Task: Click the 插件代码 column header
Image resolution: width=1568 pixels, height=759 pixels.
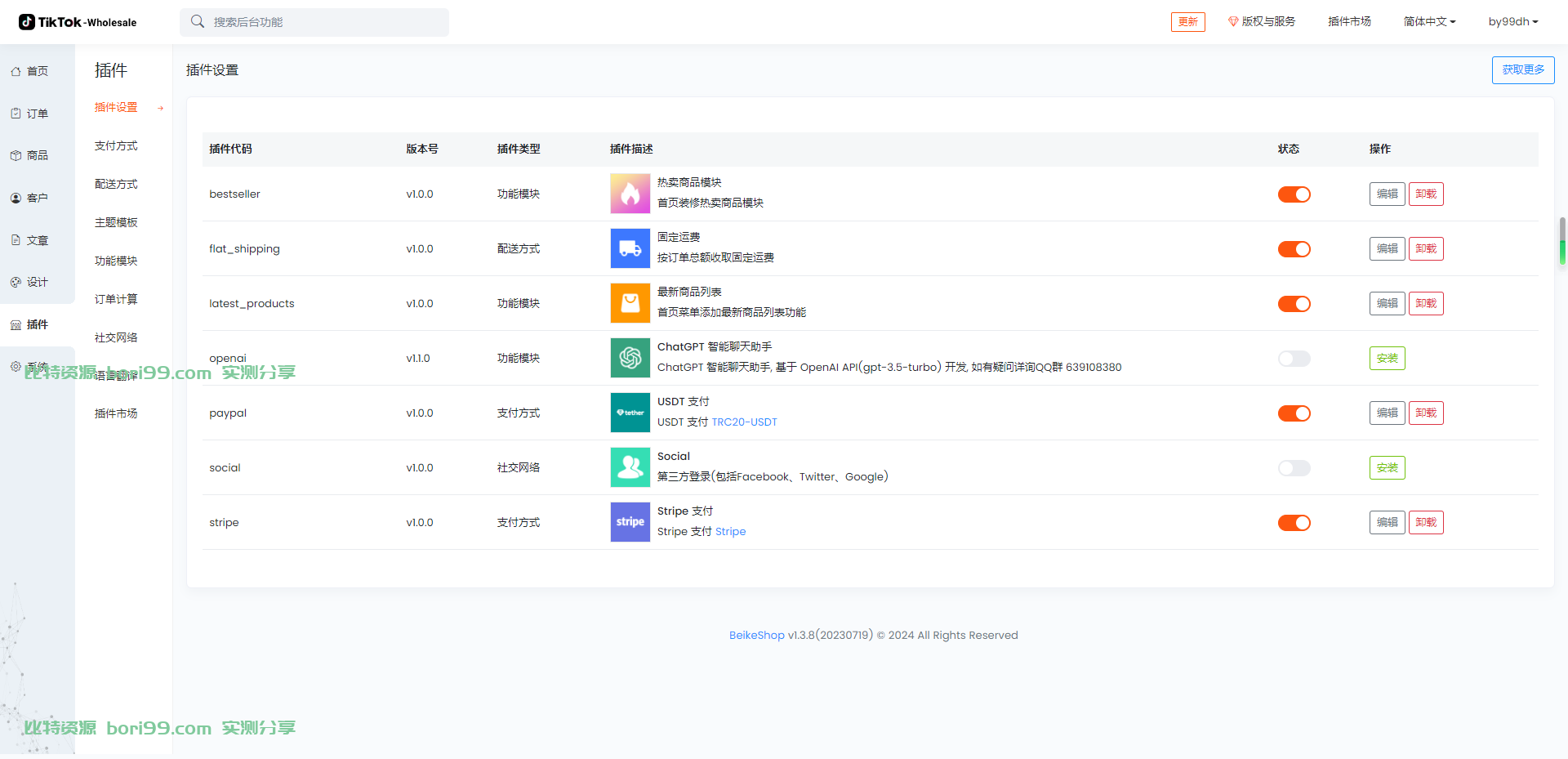Action: click(230, 149)
